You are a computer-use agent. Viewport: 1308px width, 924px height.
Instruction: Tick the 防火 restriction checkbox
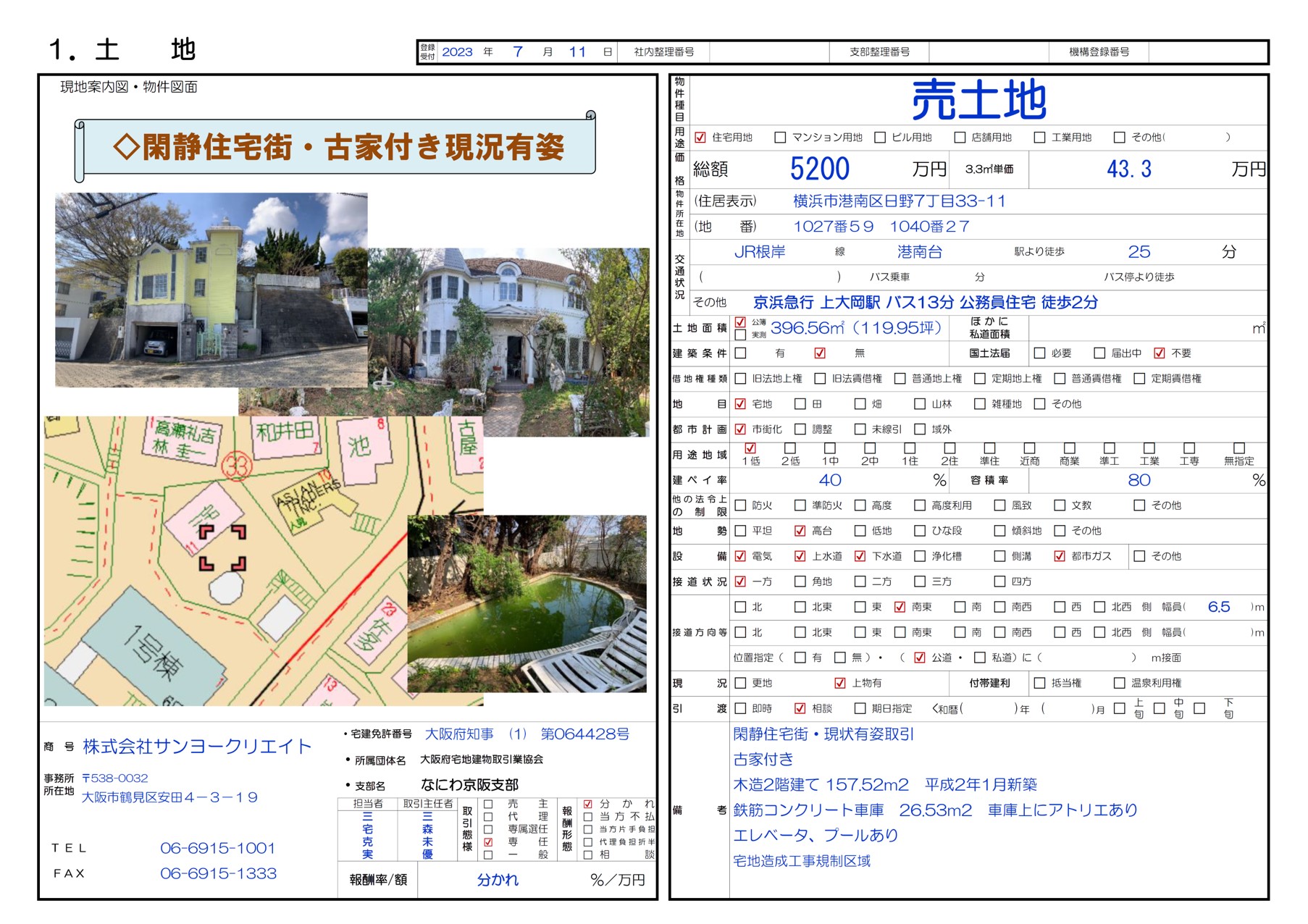(740, 505)
